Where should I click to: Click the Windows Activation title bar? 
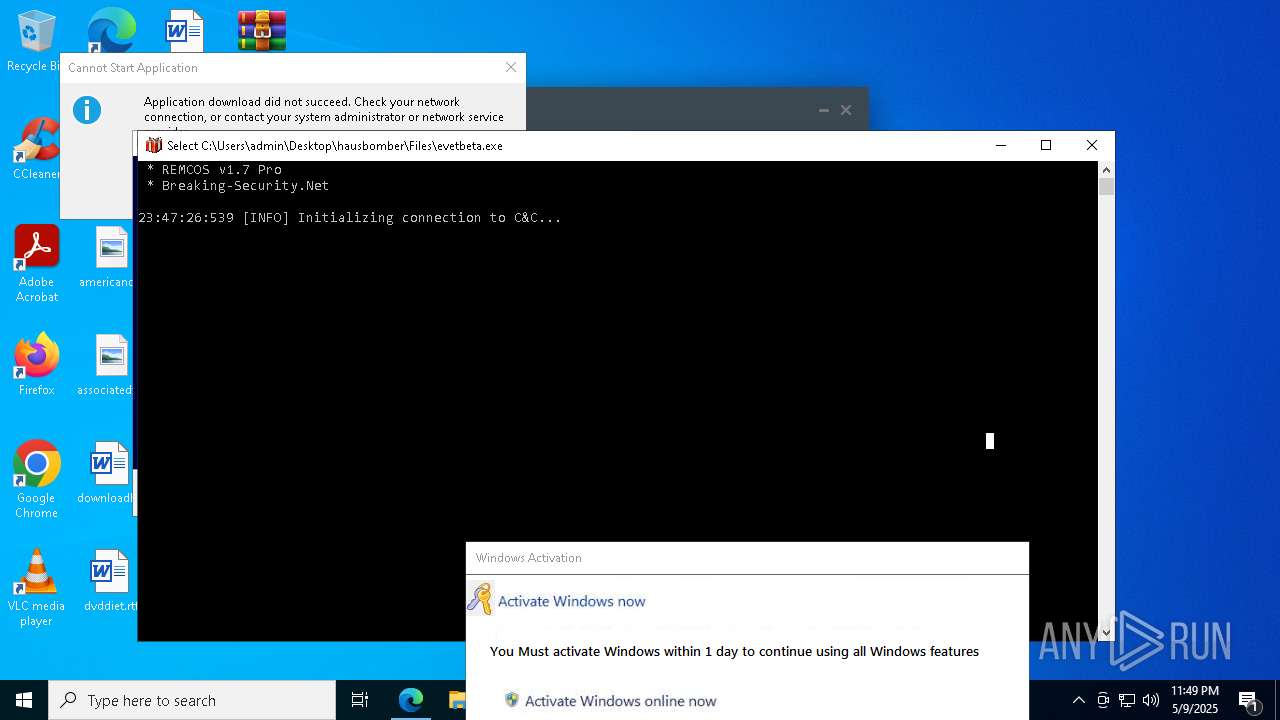point(747,558)
